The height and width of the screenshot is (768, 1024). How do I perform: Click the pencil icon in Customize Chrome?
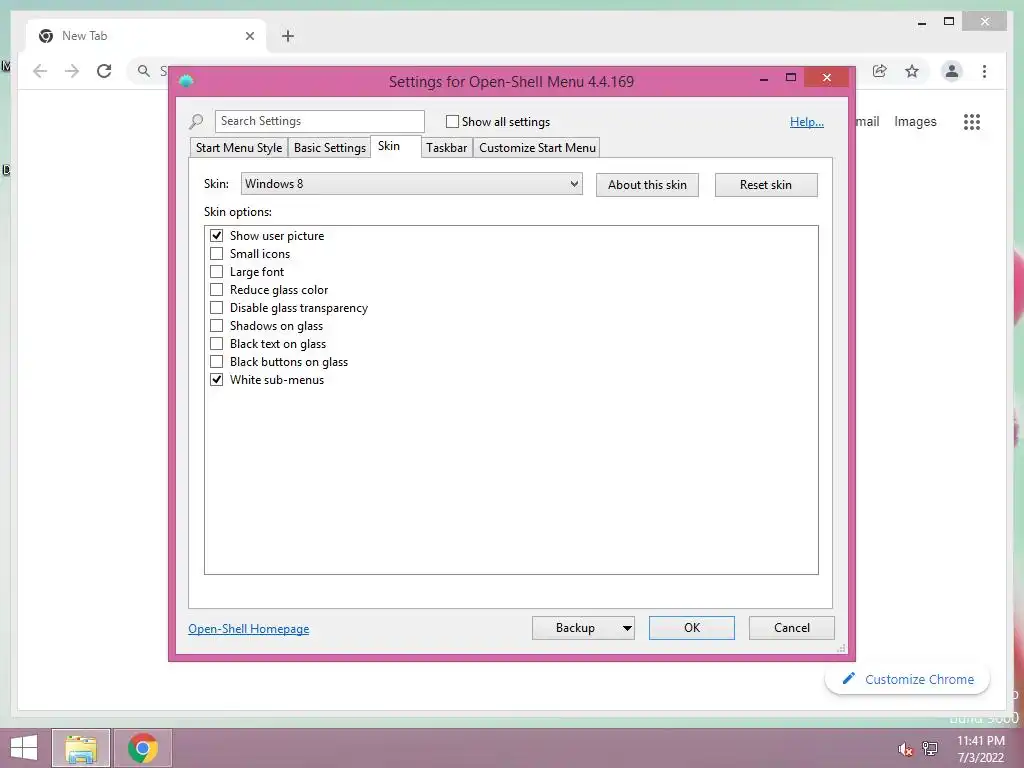[x=848, y=679]
